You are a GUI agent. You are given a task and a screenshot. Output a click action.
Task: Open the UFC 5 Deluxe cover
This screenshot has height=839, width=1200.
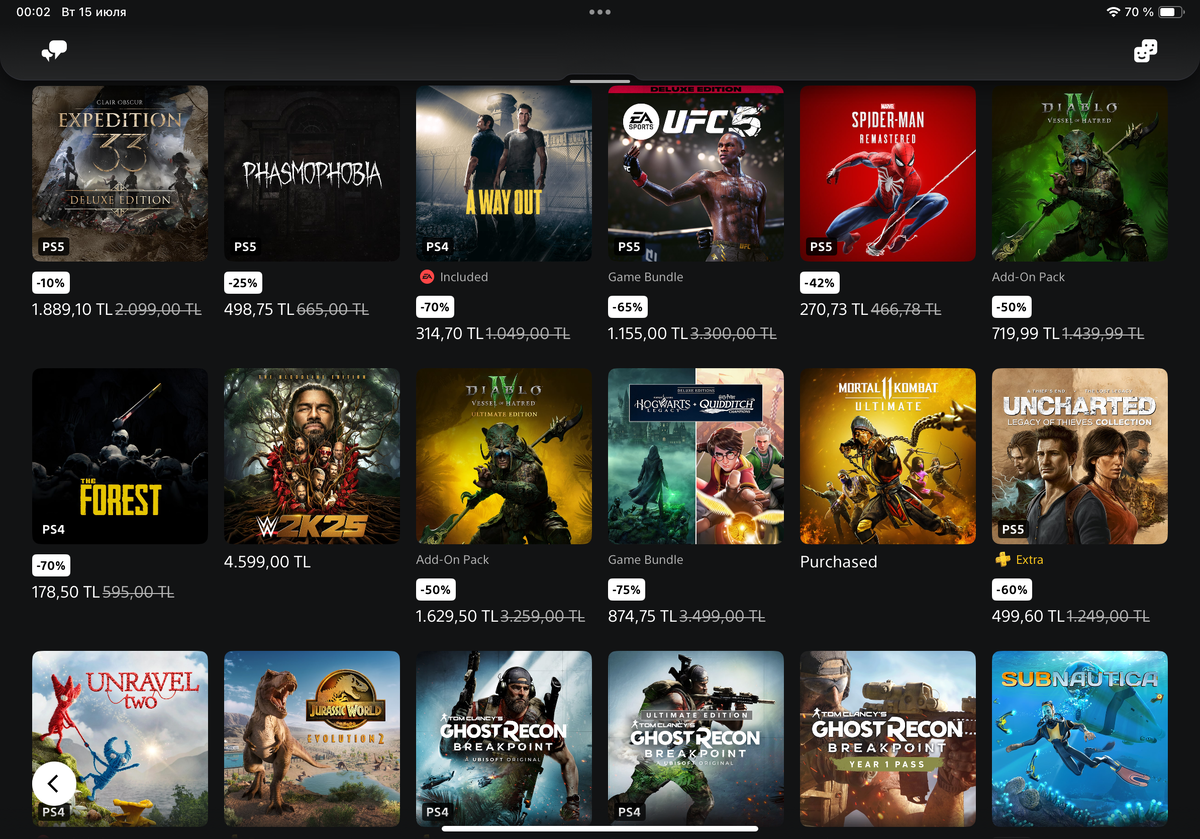tap(696, 174)
